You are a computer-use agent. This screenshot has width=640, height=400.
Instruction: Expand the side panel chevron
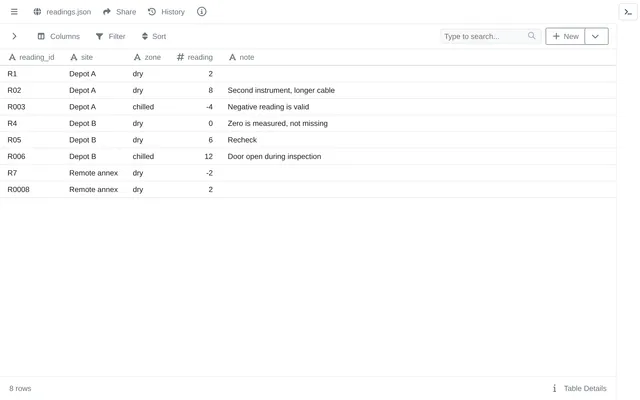pos(14,36)
